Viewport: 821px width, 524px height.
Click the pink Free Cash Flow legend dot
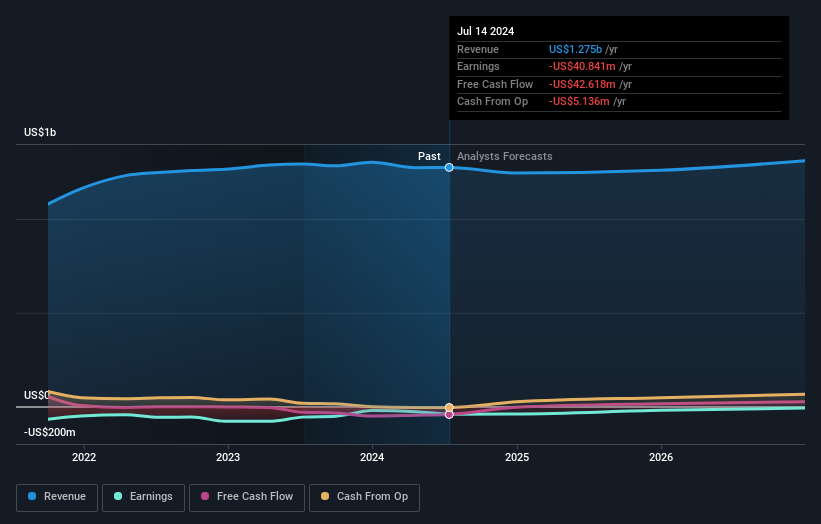(x=205, y=496)
